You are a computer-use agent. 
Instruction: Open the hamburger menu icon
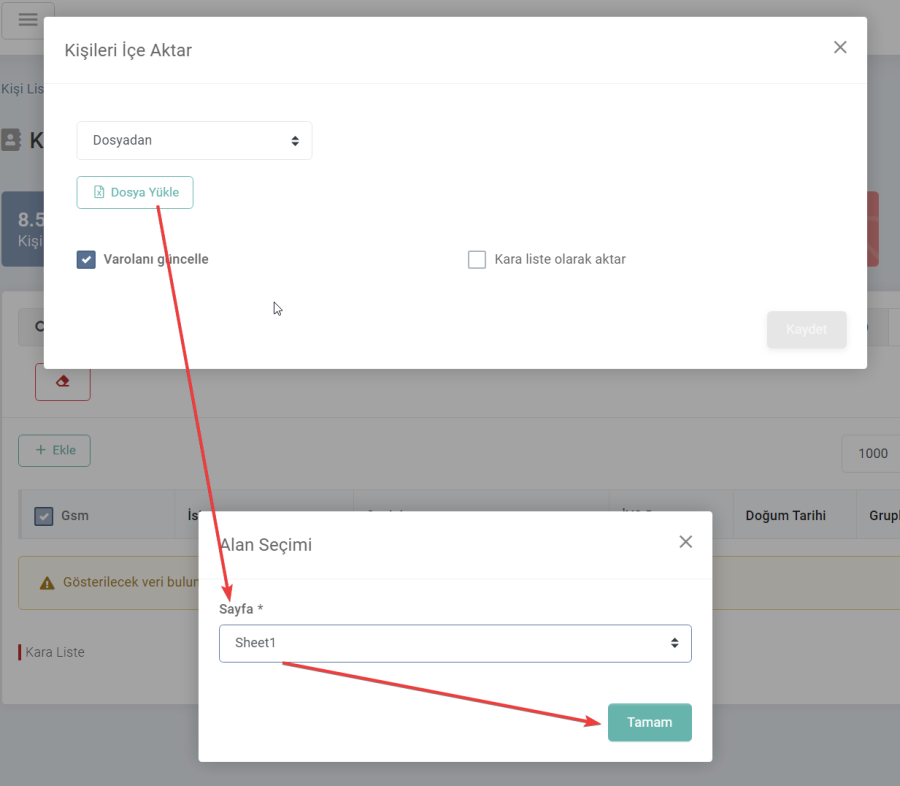pyautogui.click(x=28, y=20)
